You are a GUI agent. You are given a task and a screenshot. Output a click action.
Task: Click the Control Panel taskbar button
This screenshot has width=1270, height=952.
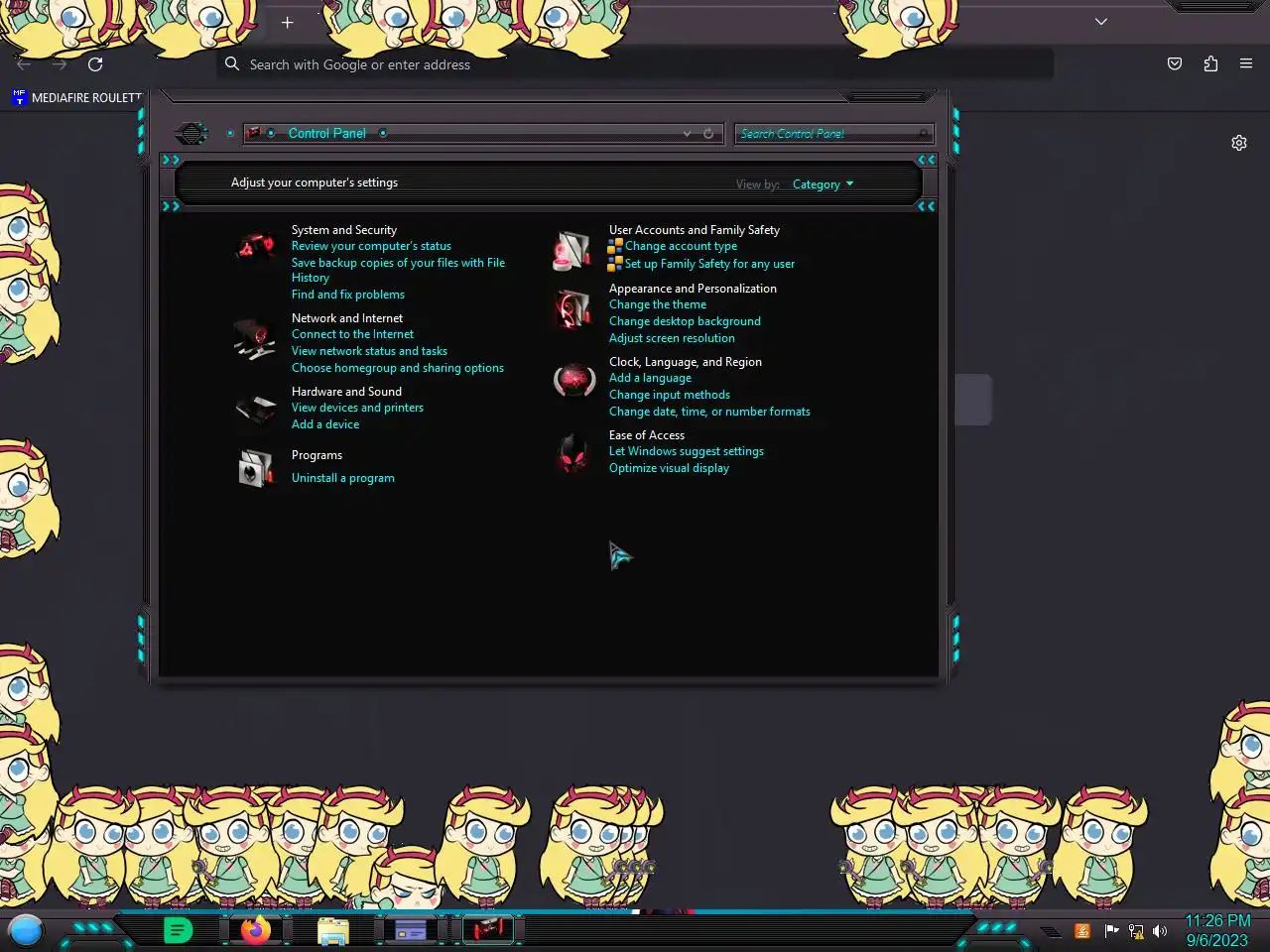tap(488, 930)
